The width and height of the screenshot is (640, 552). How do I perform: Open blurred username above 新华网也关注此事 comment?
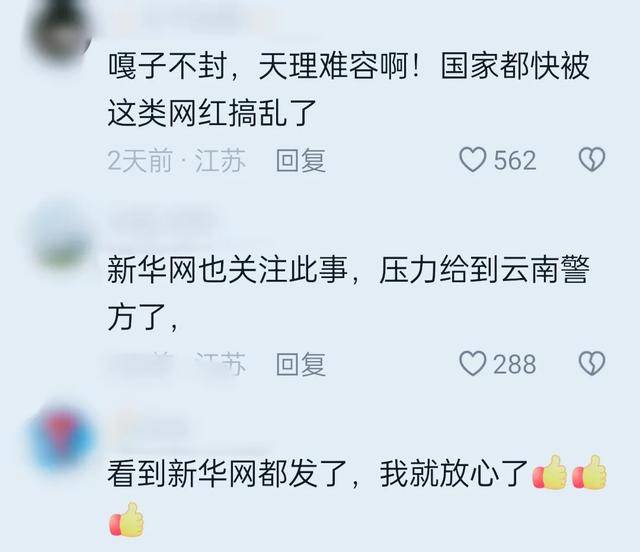point(163,223)
